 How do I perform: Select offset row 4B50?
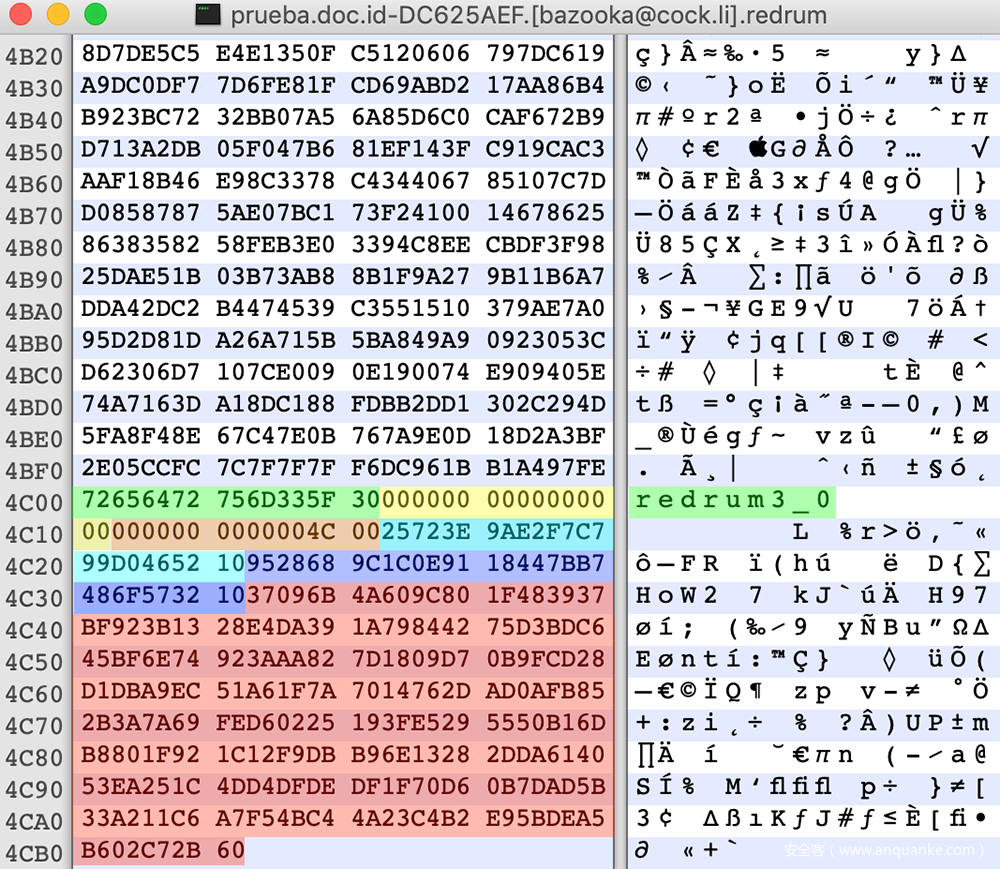34,152
